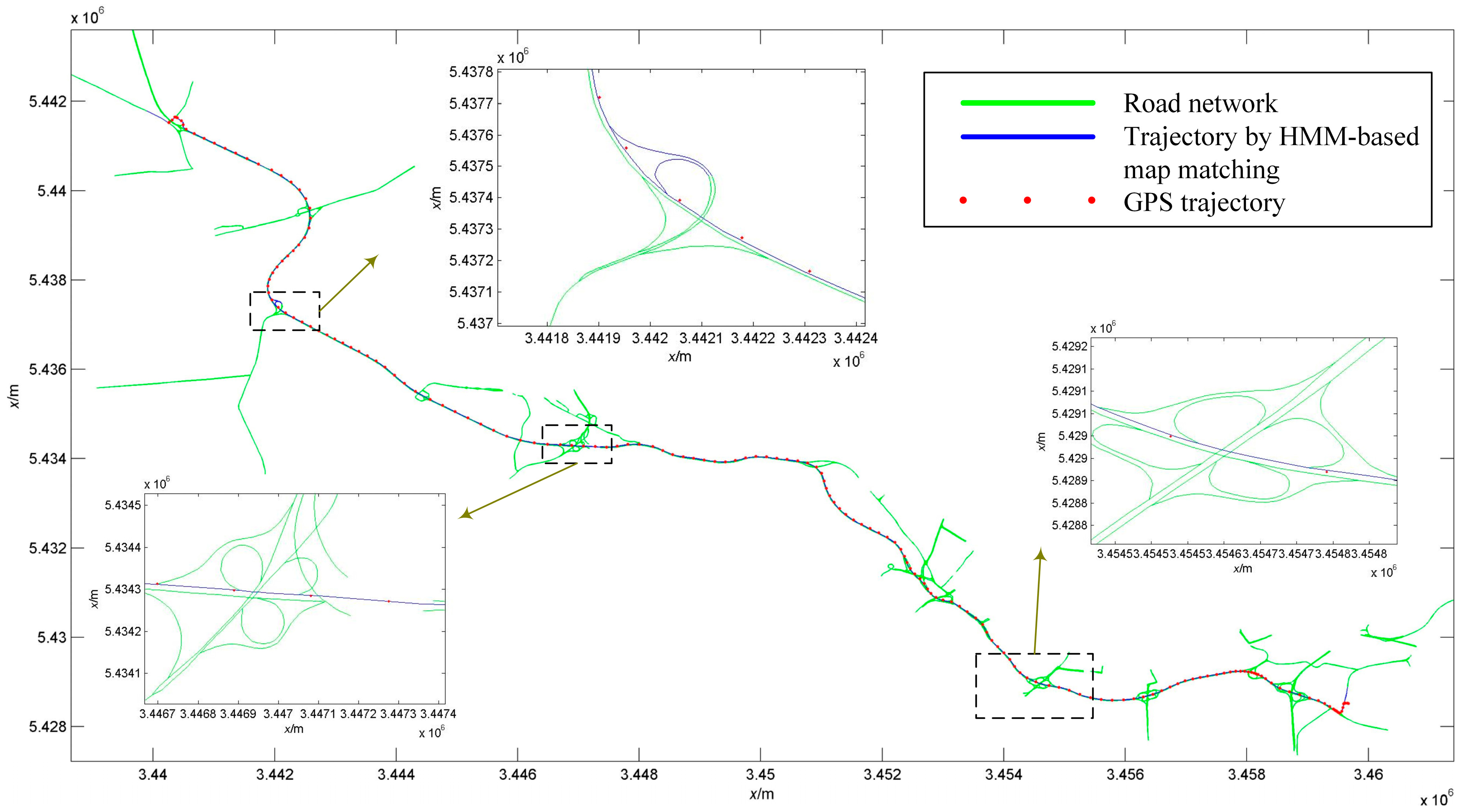Click the arrowhead pointing to top inset
The width and height of the screenshot is (1461, 812).
pos(373,260)
